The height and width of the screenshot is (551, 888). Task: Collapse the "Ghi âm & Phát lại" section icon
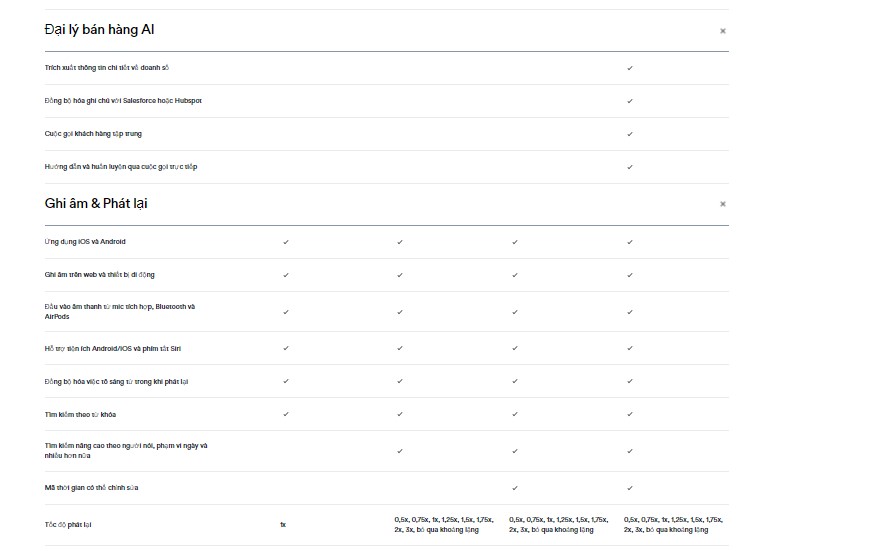point(723,204)
